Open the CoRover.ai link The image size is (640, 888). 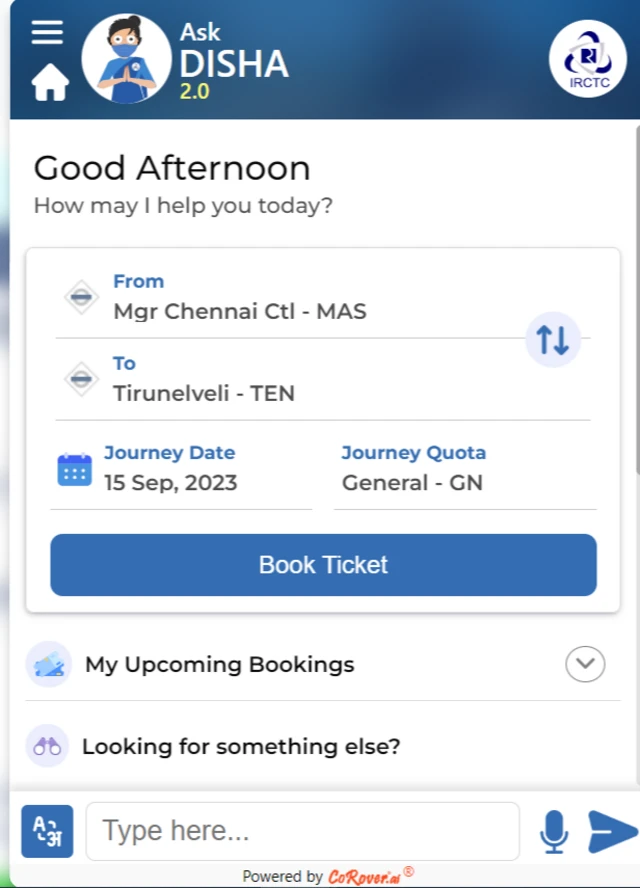tap(364, 877)
